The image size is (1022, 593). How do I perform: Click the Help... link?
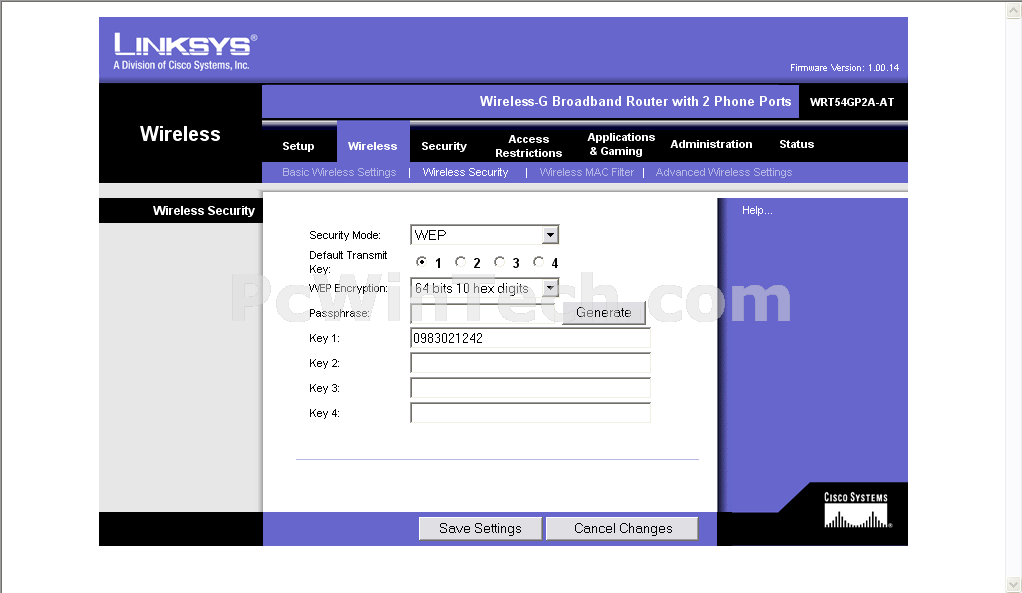(x=757, y=210)
